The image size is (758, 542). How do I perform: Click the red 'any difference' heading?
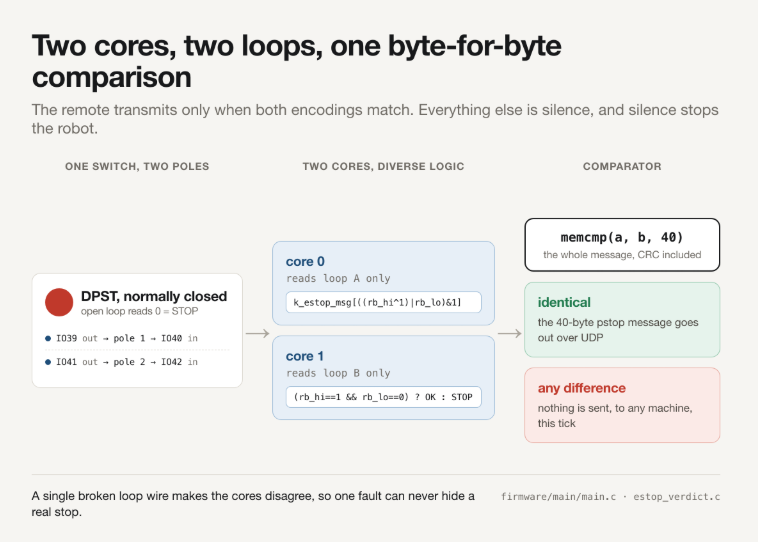(x=582, y=388)
